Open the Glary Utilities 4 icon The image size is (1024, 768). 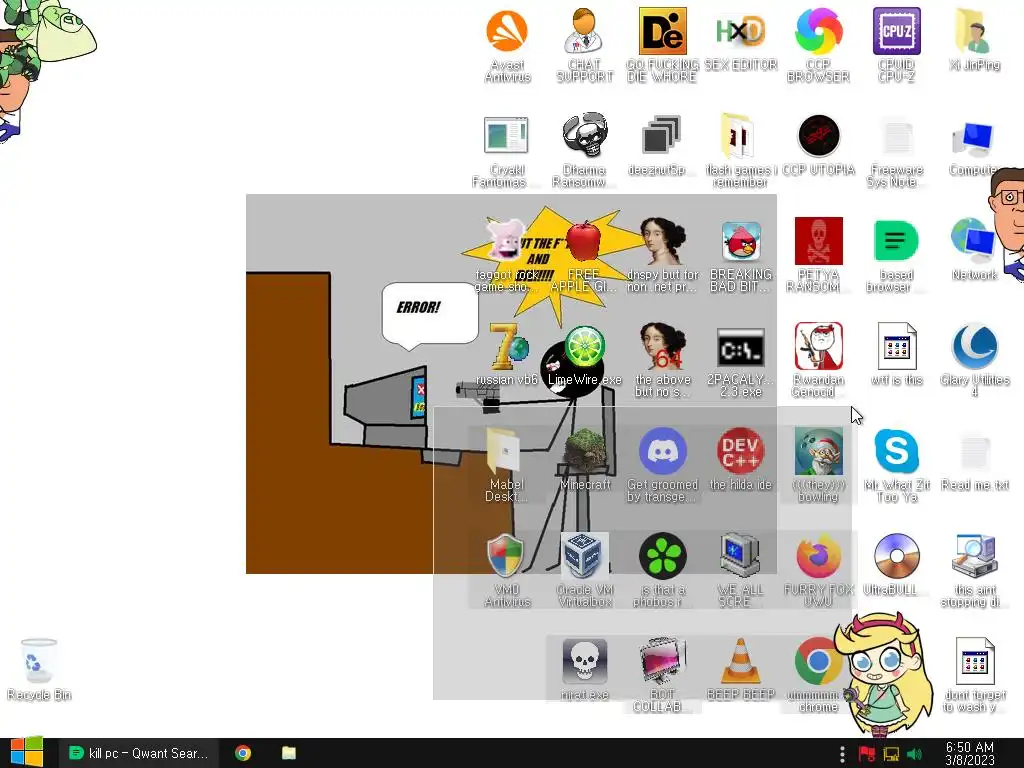(974, 361)
